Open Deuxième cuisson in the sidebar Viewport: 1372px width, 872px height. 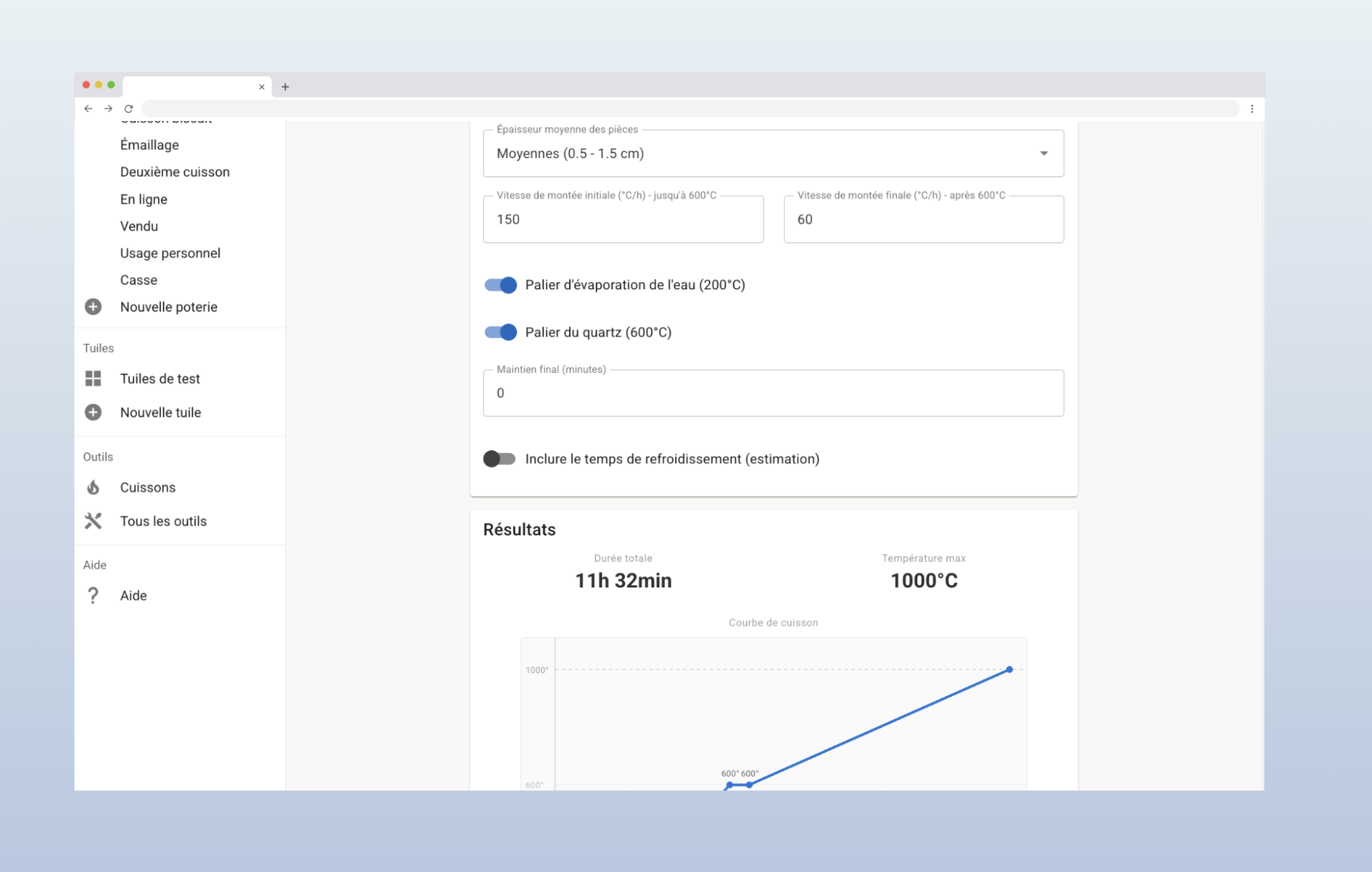pos(175,172)
